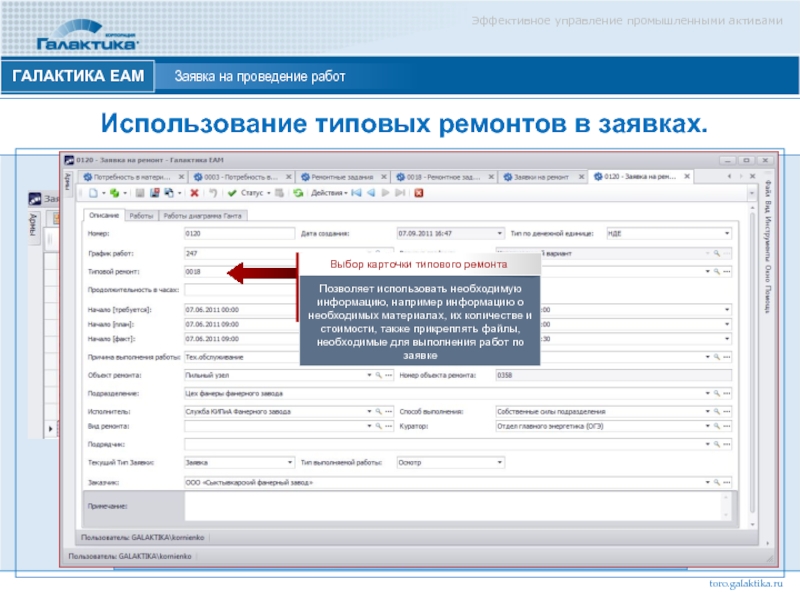The image size is (800, 600).
Task: Click the Undo arrow in the toolbar
Action: pyautogui.click(x=211, y=193)
